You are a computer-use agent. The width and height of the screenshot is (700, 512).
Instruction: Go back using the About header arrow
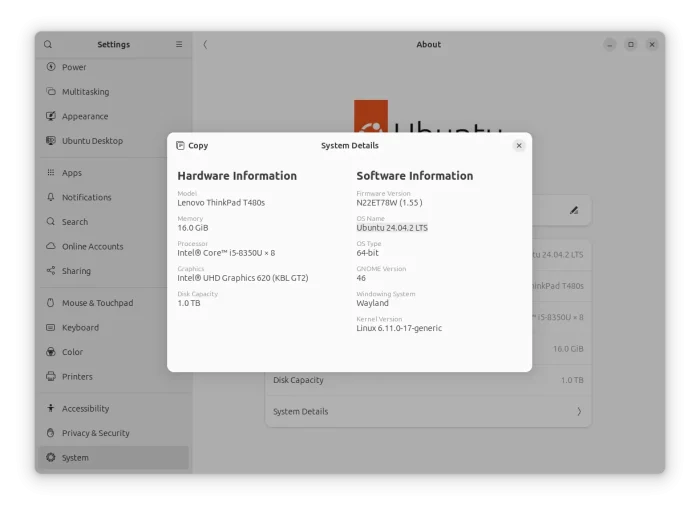tap(205, 44)
